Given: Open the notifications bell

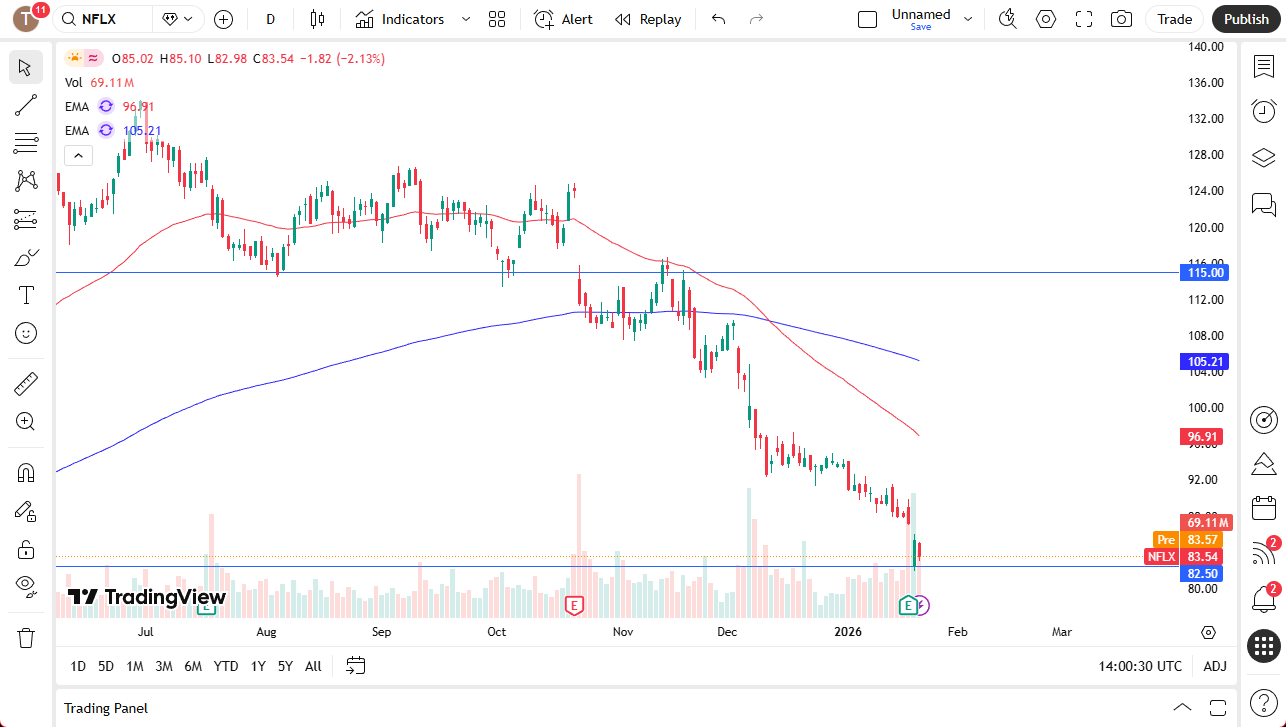Looking at the screenshot, I should (1264, 600).
